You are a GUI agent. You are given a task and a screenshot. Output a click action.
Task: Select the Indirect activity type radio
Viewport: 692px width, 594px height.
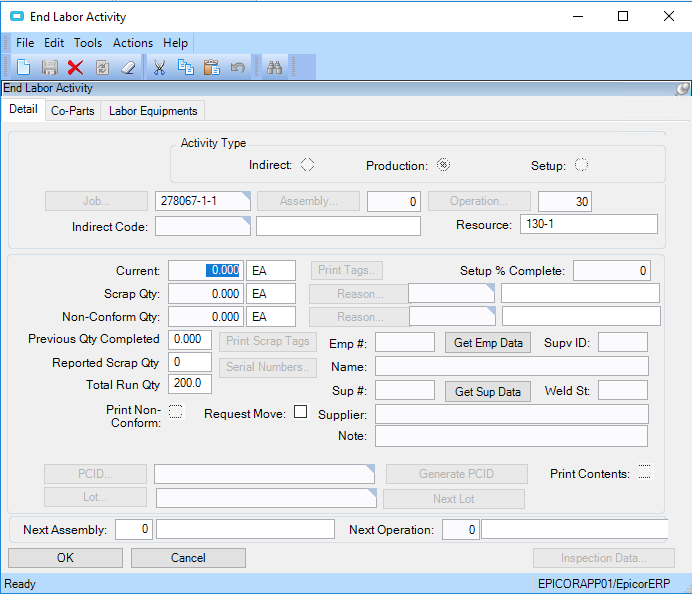click(307, 165)
